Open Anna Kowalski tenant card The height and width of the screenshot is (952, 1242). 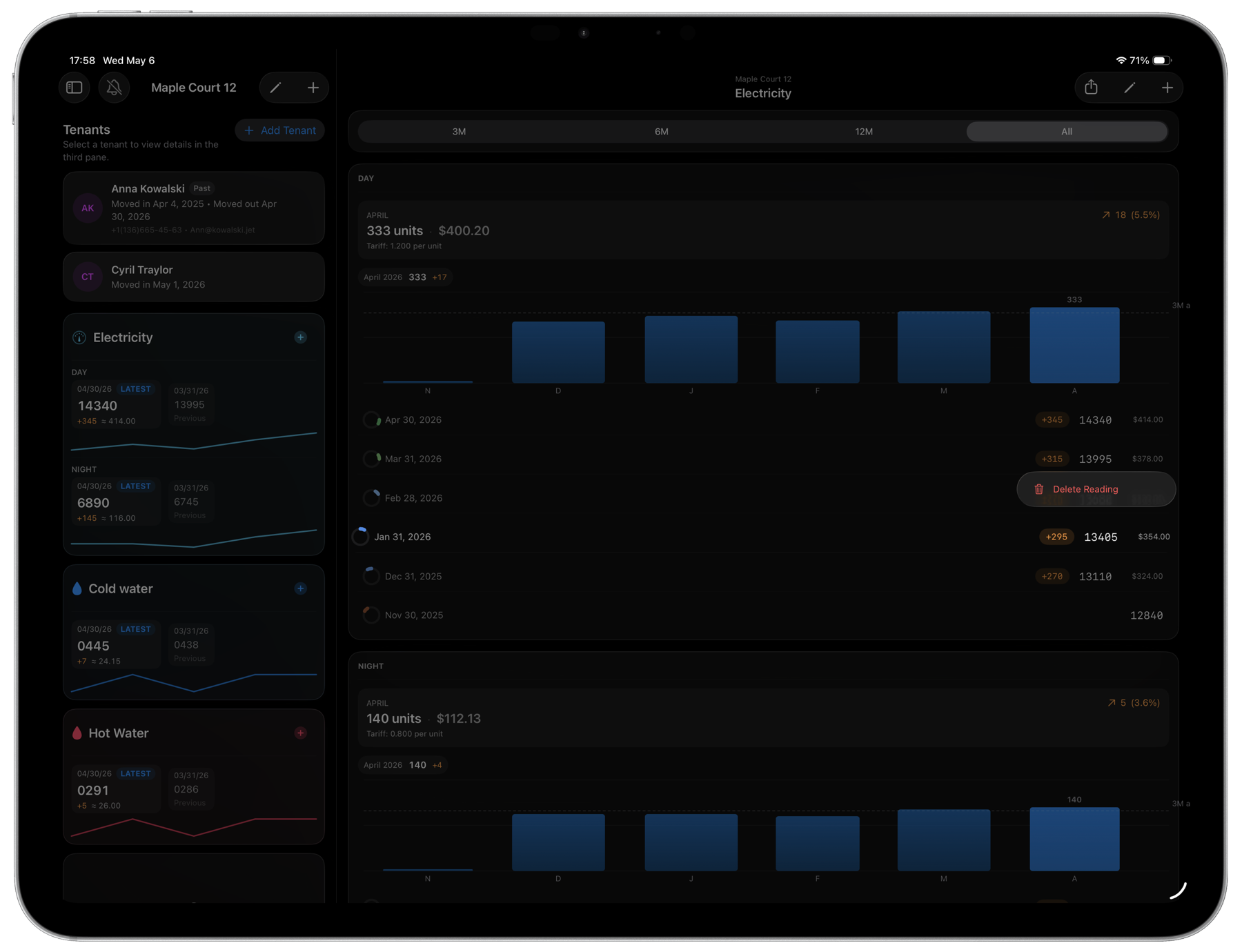194,208
